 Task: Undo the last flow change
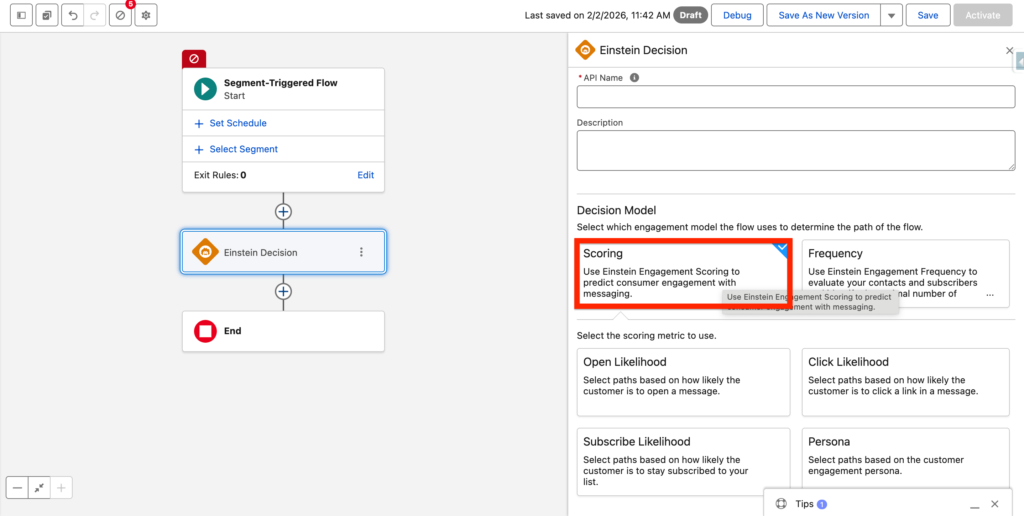point(72,16)
